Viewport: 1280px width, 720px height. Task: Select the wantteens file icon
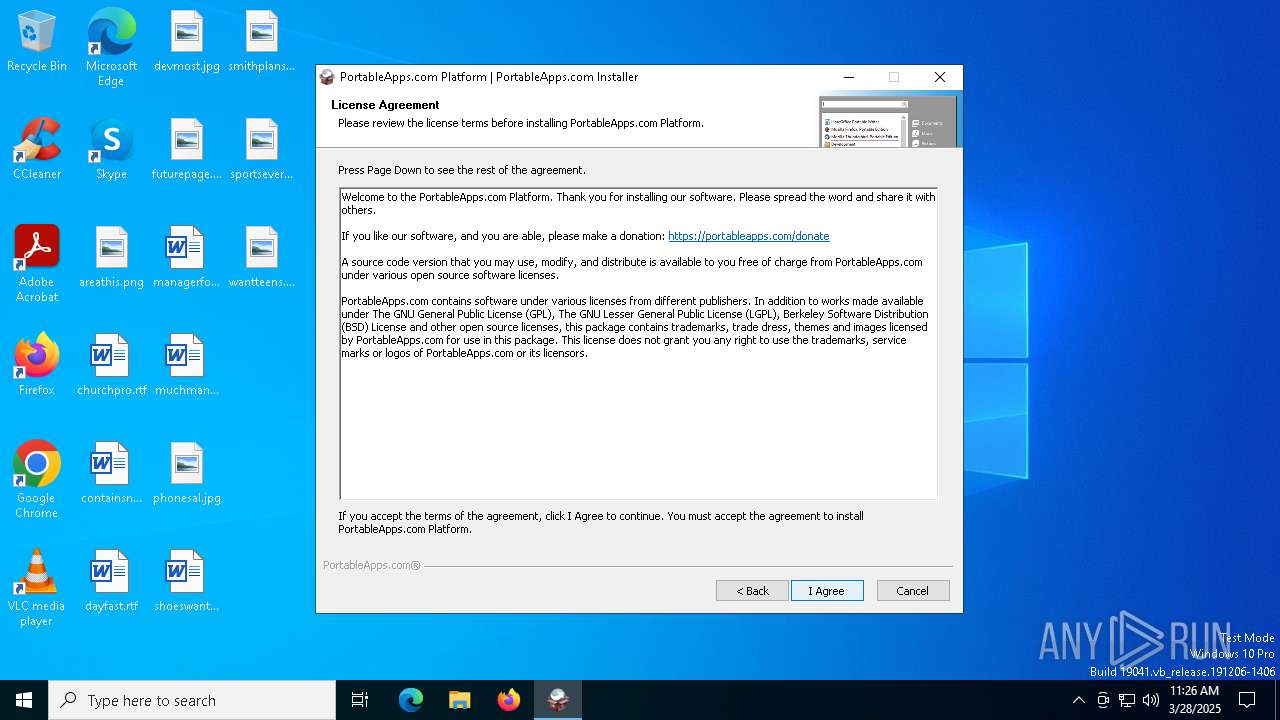click(262, 258)
